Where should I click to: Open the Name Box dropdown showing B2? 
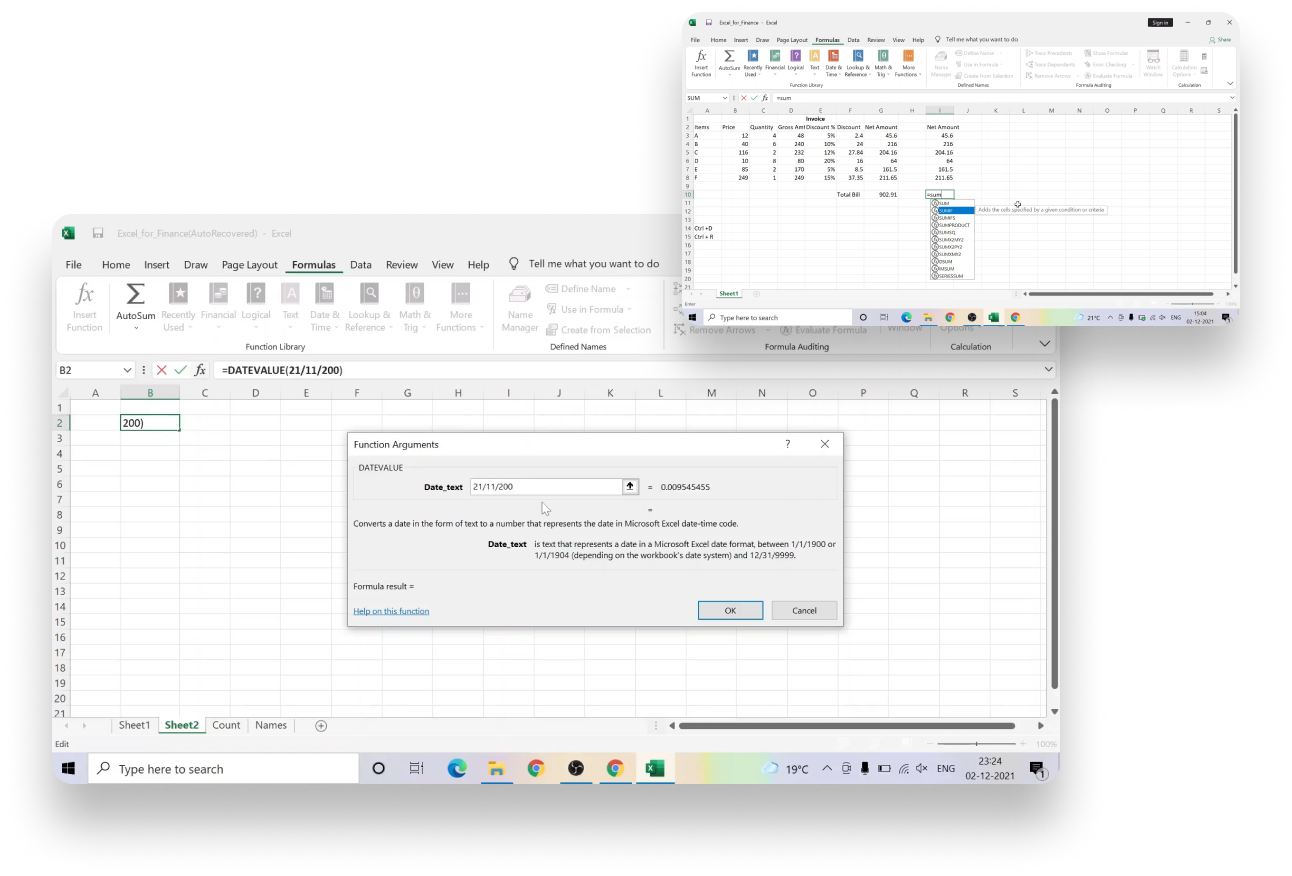tap(125, 370)
